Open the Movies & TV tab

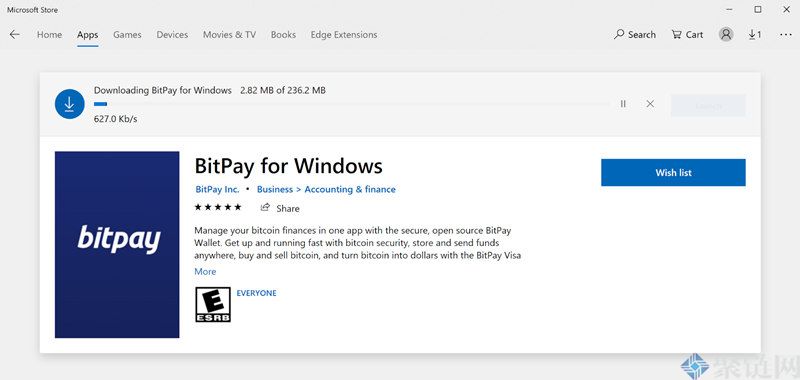pos(229,35)
